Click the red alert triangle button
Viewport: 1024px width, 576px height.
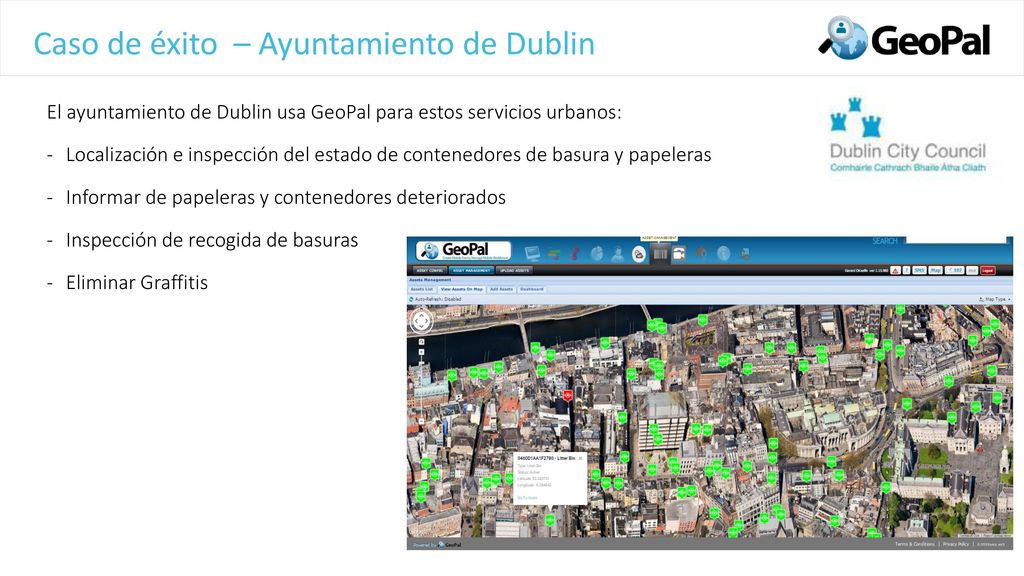[895, 270]
